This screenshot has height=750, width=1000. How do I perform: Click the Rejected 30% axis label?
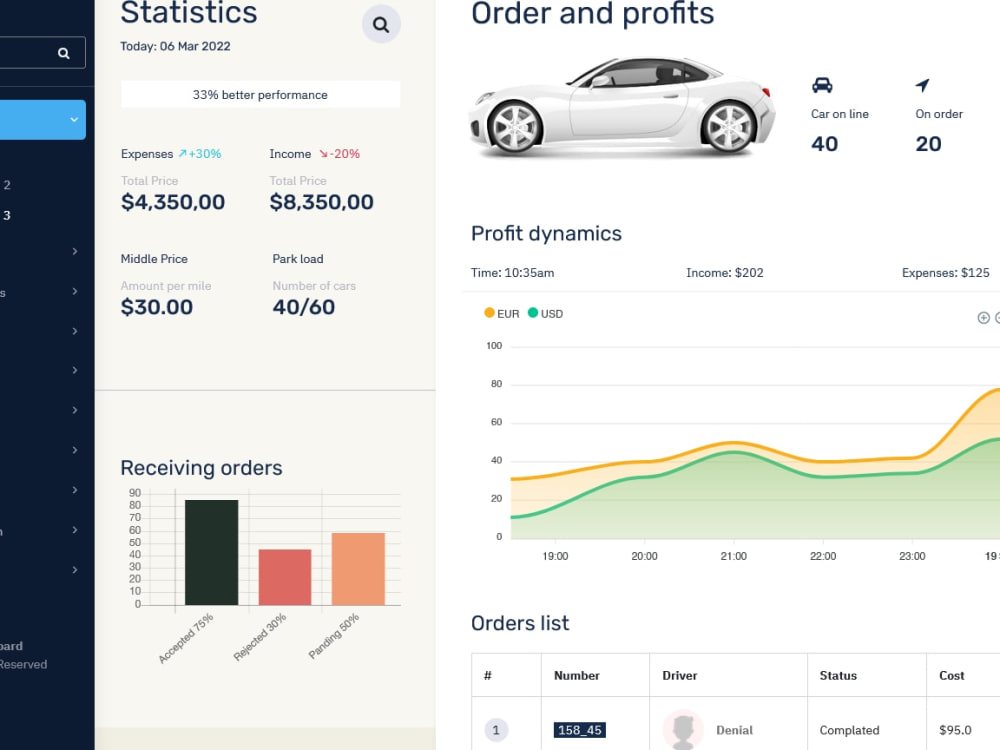click(260, 637)
